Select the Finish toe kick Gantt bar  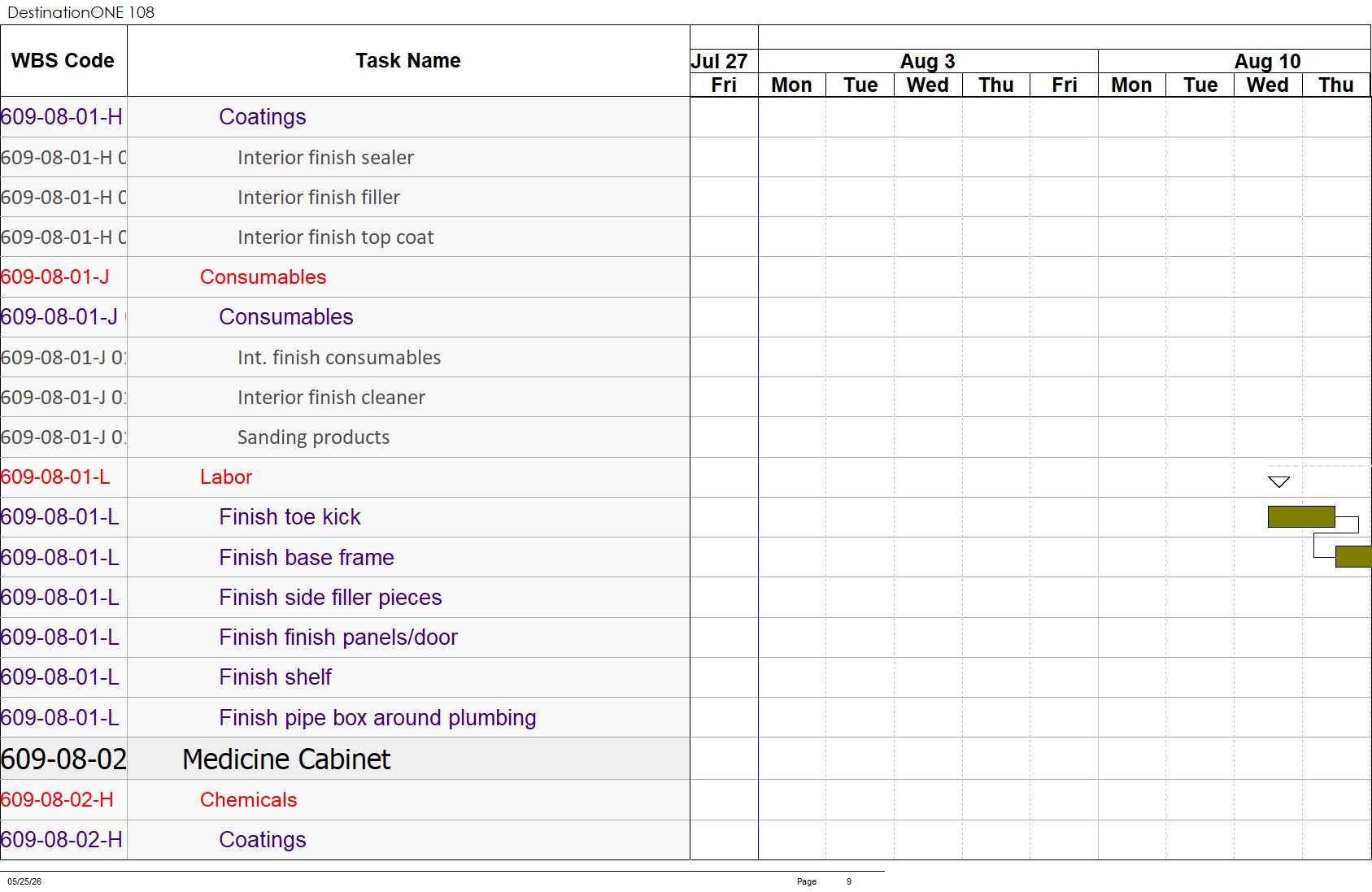pos(1301,516)
